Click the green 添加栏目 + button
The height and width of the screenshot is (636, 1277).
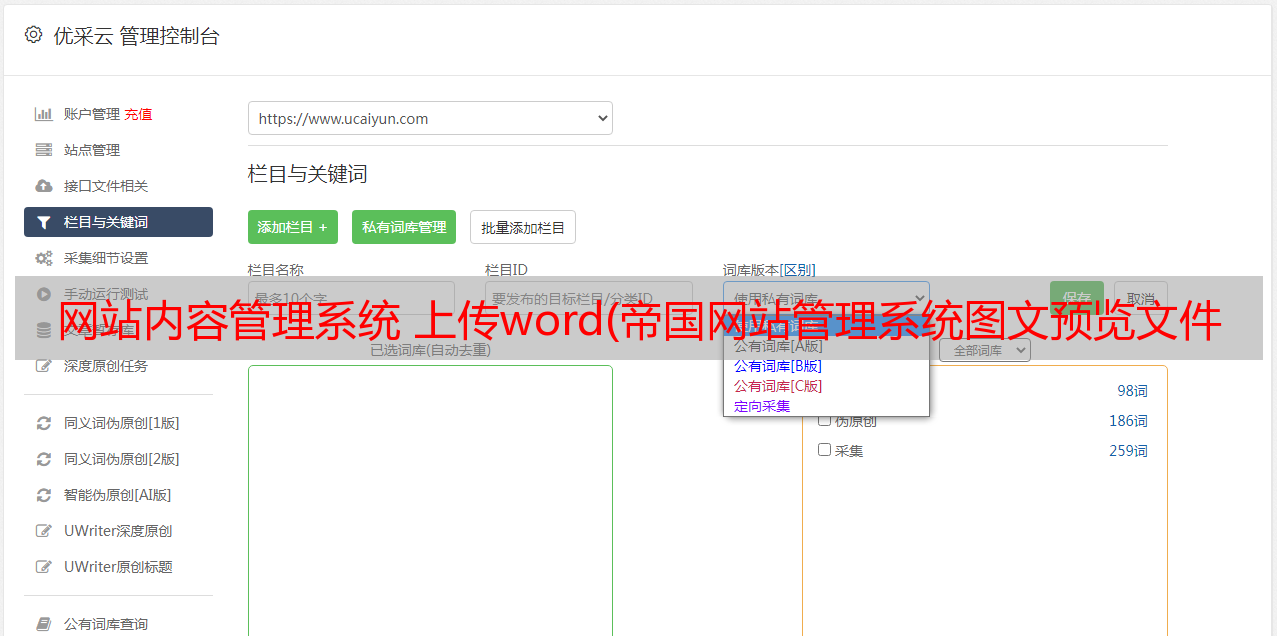[x=293, y=227]
